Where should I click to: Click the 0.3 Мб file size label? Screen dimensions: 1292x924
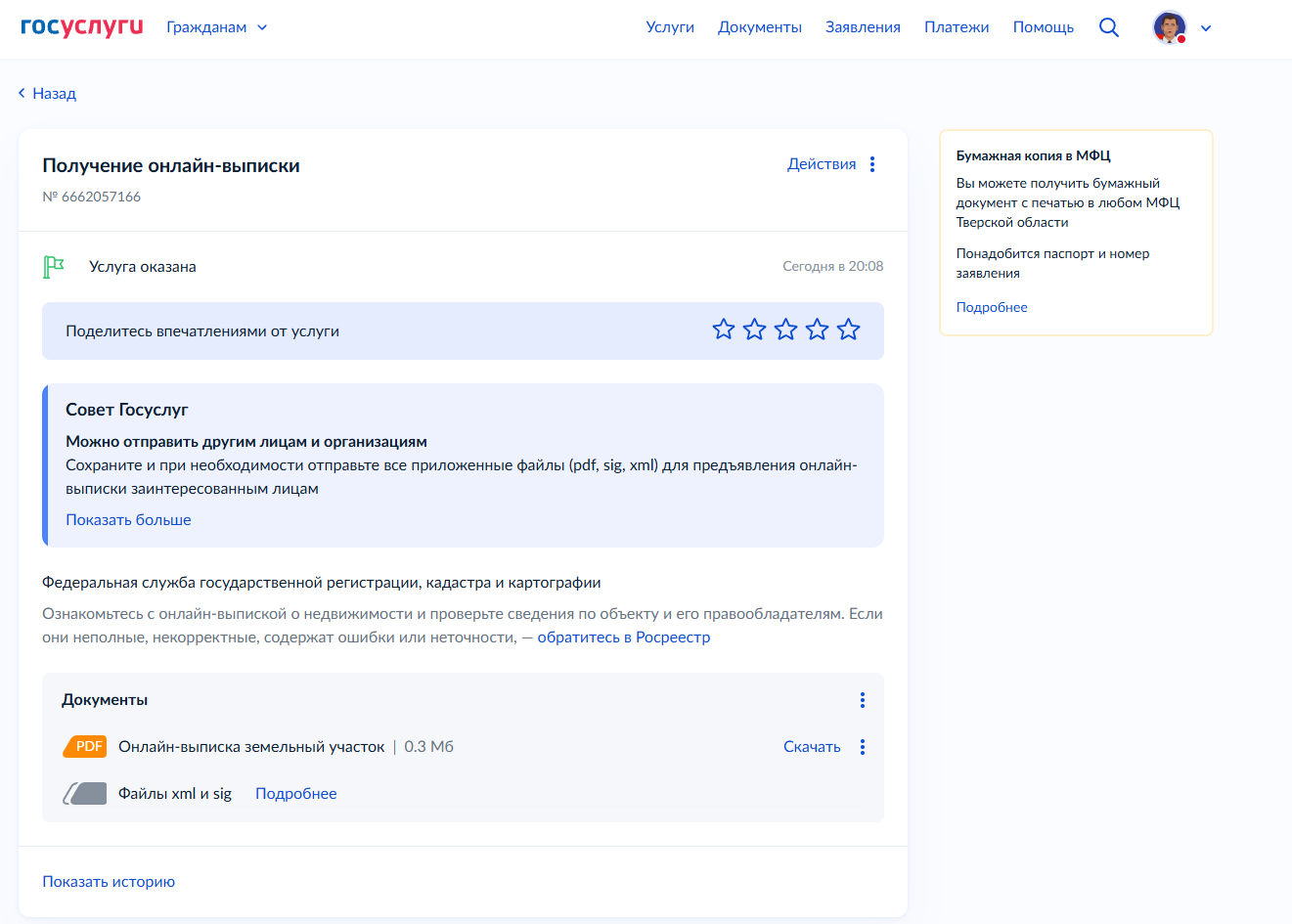(429, 747)
